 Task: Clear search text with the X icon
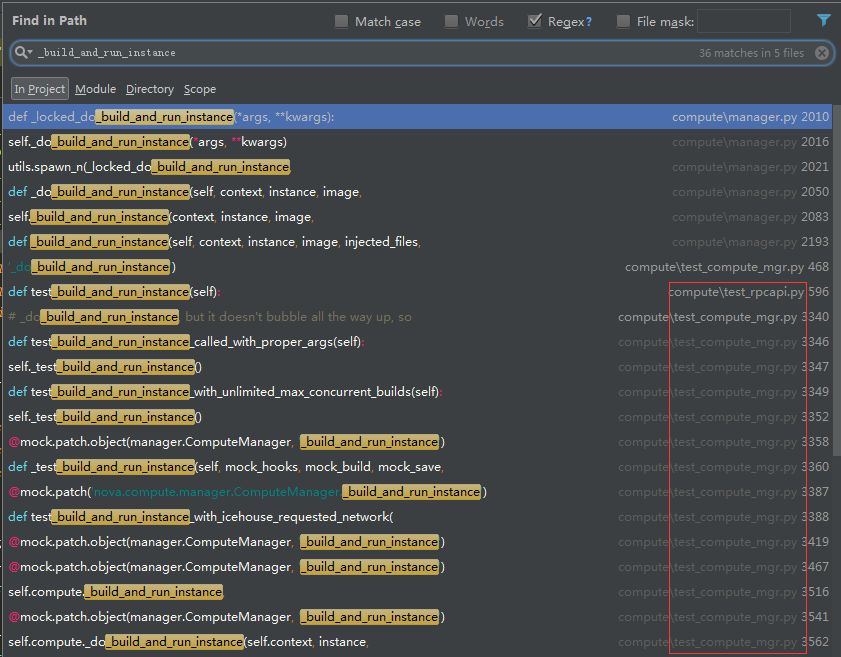pyautogui.click(x=822, y=53)
